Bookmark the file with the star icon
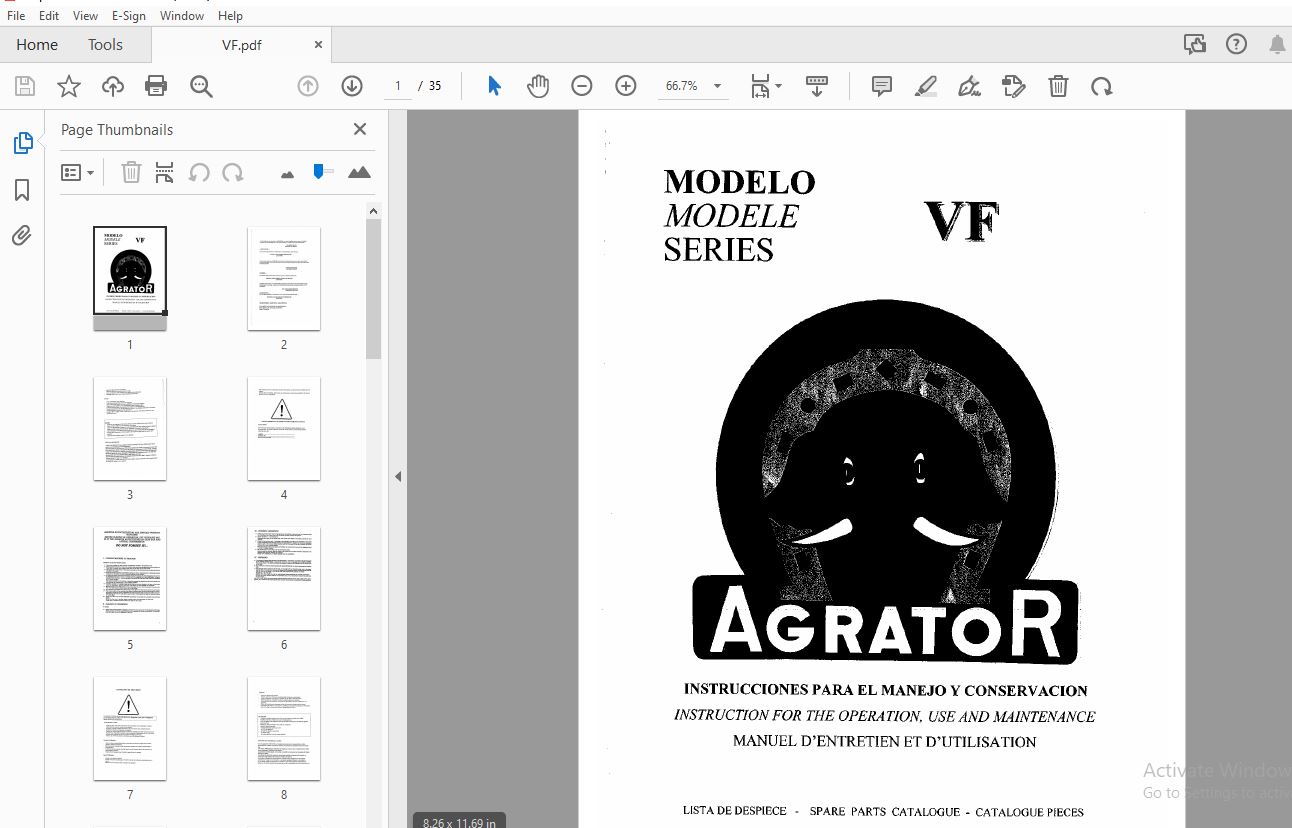 pos(69,86)
